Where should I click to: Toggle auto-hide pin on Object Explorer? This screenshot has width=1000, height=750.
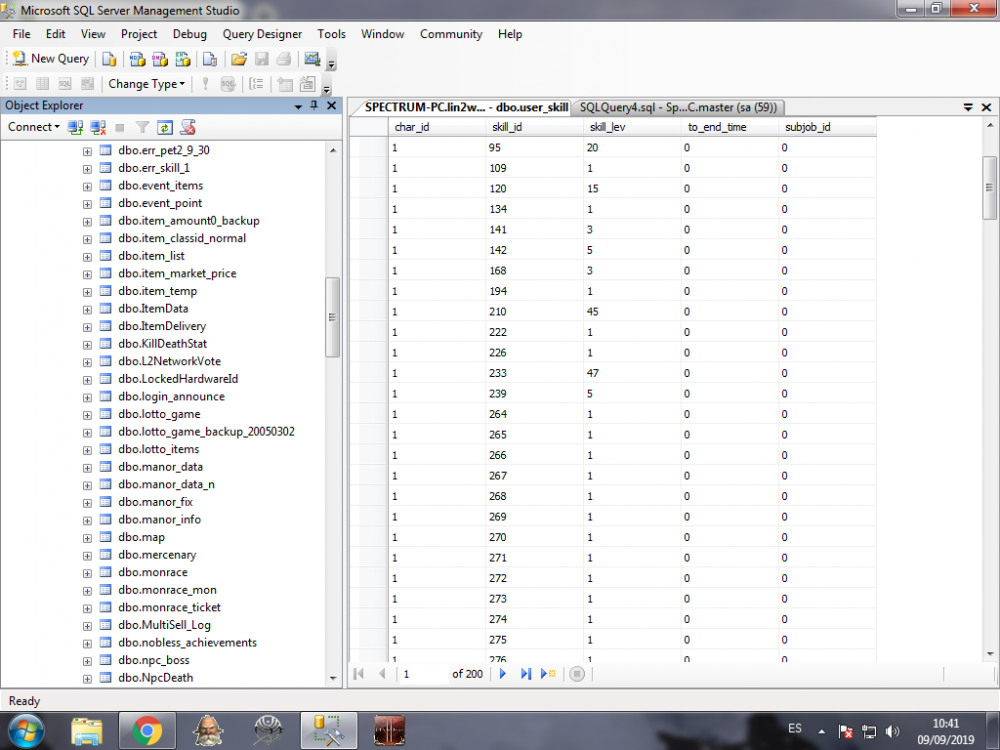coord(313,106)
